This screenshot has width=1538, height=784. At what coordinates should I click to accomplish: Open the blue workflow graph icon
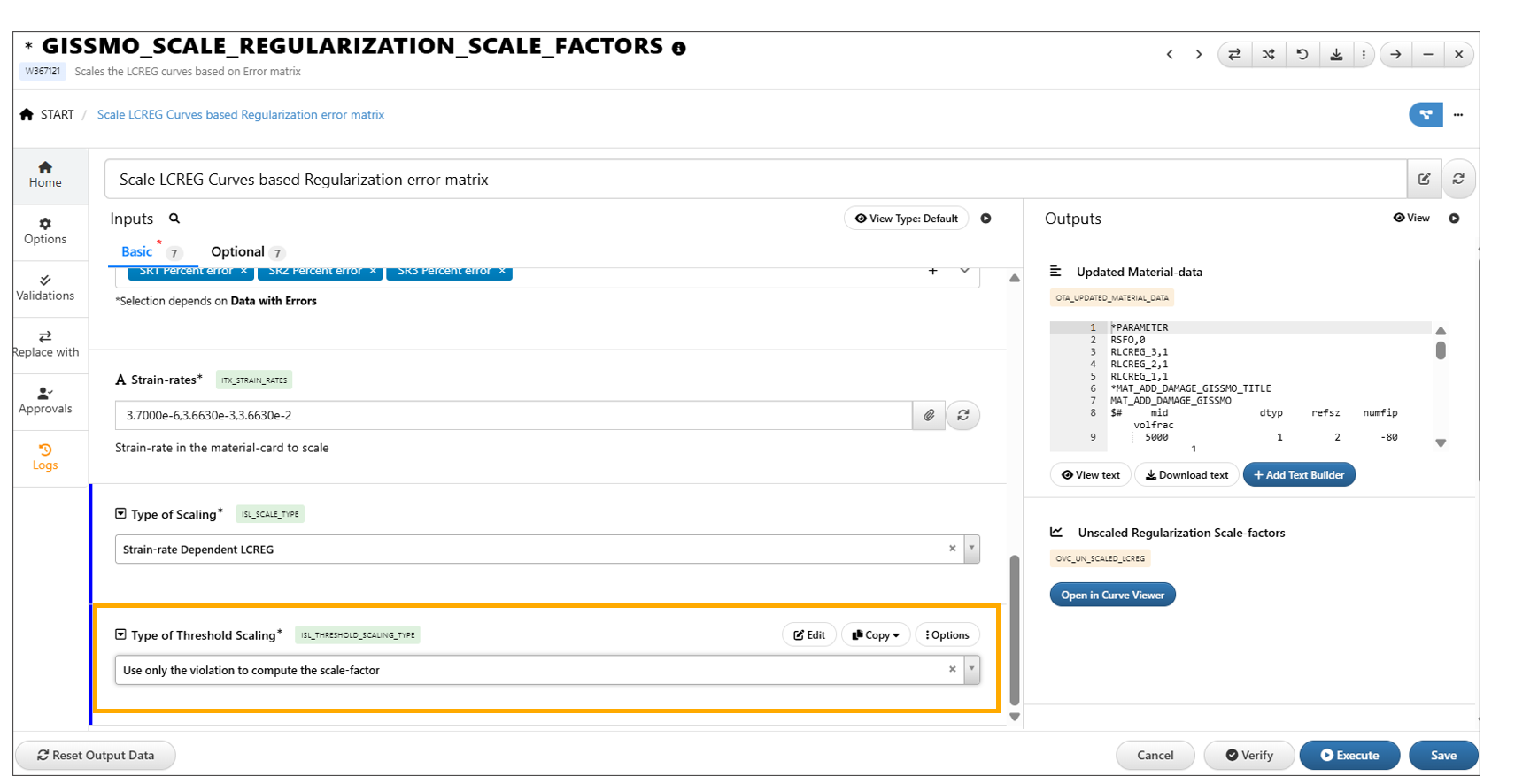1425,115
